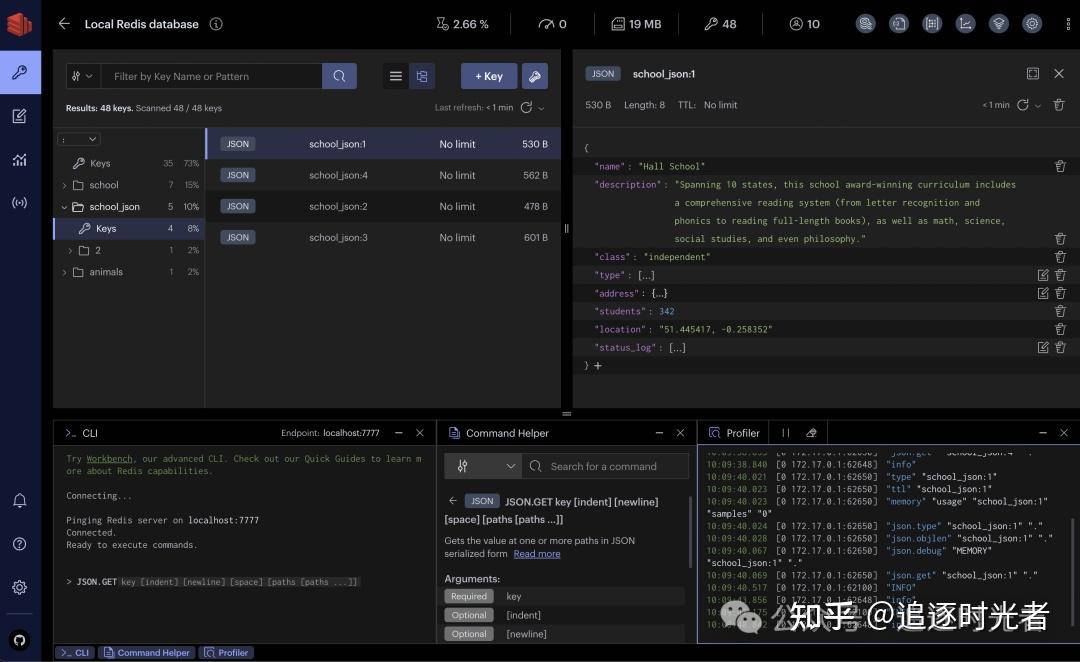Open the notifications bell icon

click(x=20, y=500)
